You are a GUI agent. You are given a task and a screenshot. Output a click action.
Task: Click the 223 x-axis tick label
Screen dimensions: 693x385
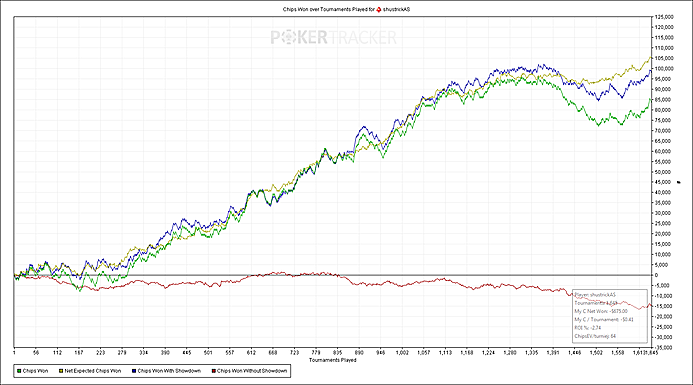click(x=100, y=353)
